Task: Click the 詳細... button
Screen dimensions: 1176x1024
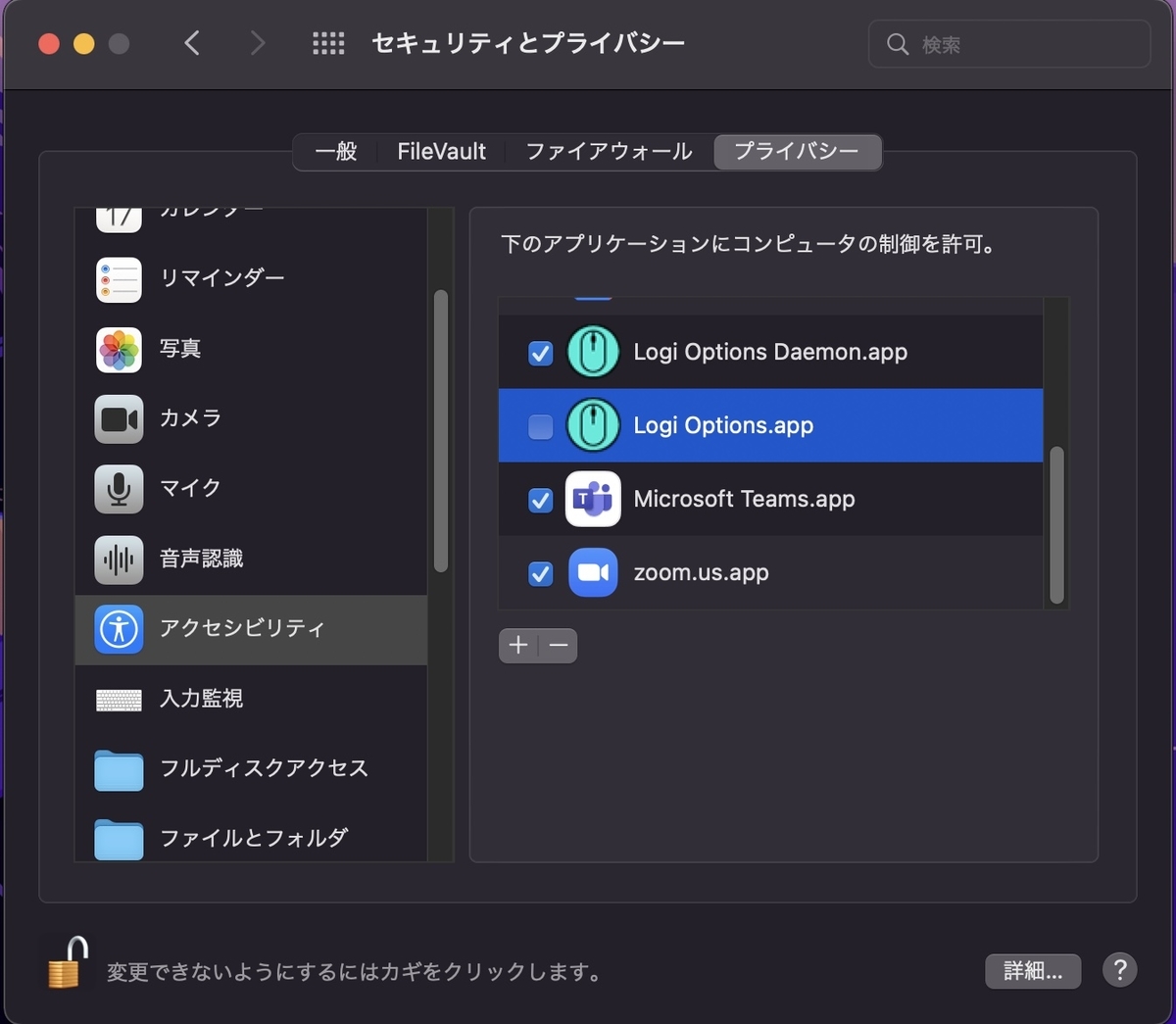Action: (1033, 971)
